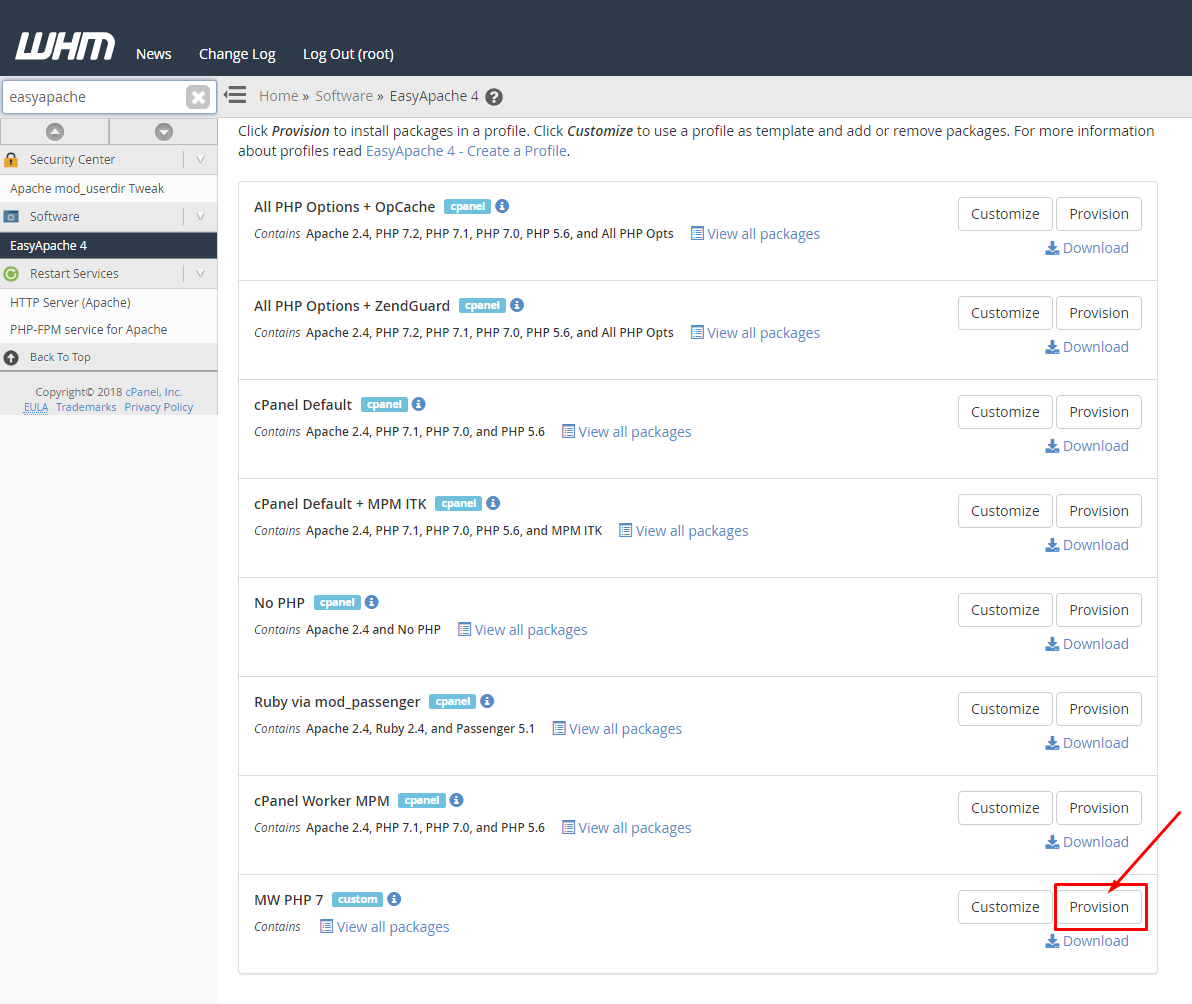View all packages for ZendGuard profile
Viewport: 1192px width, 1004px height.
pyautogui.click(x=756, y=333)
